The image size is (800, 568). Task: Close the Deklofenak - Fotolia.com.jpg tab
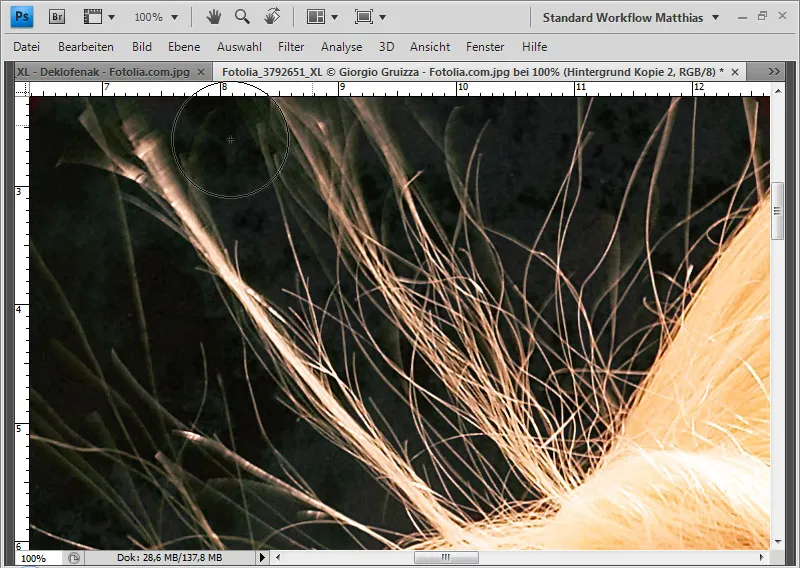tap(201, 72)
